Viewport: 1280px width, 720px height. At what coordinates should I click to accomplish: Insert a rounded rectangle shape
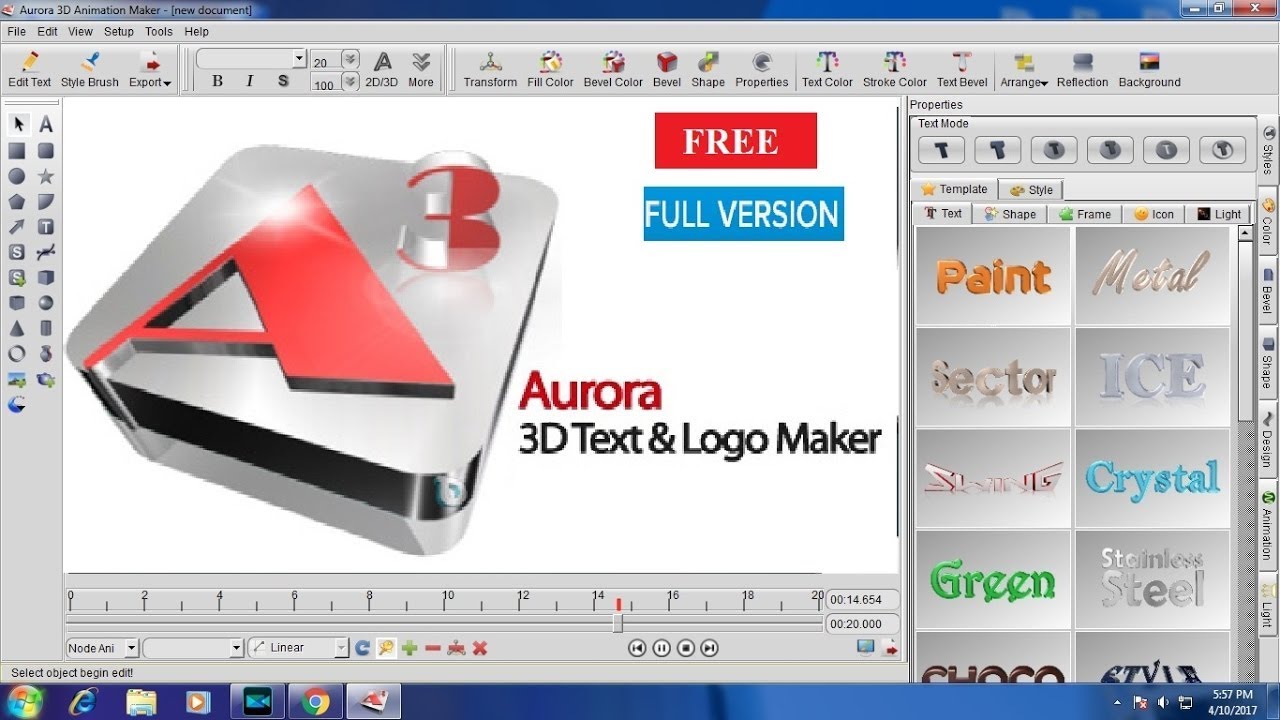[x=46, y=151]
